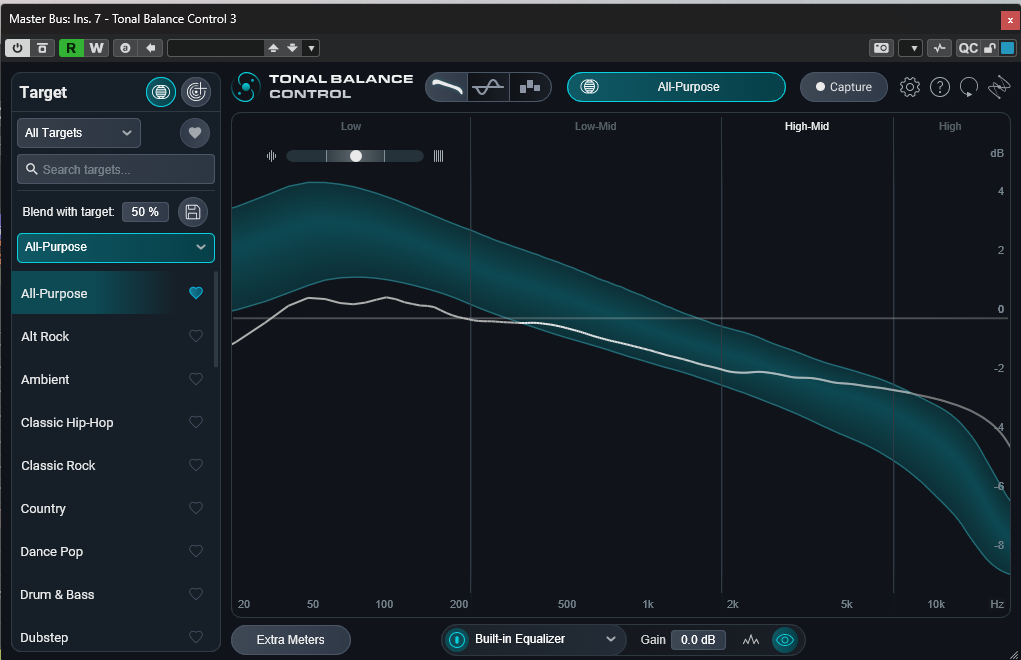
Task: Enable Read automation (R) button
Action: click(71, 48)
